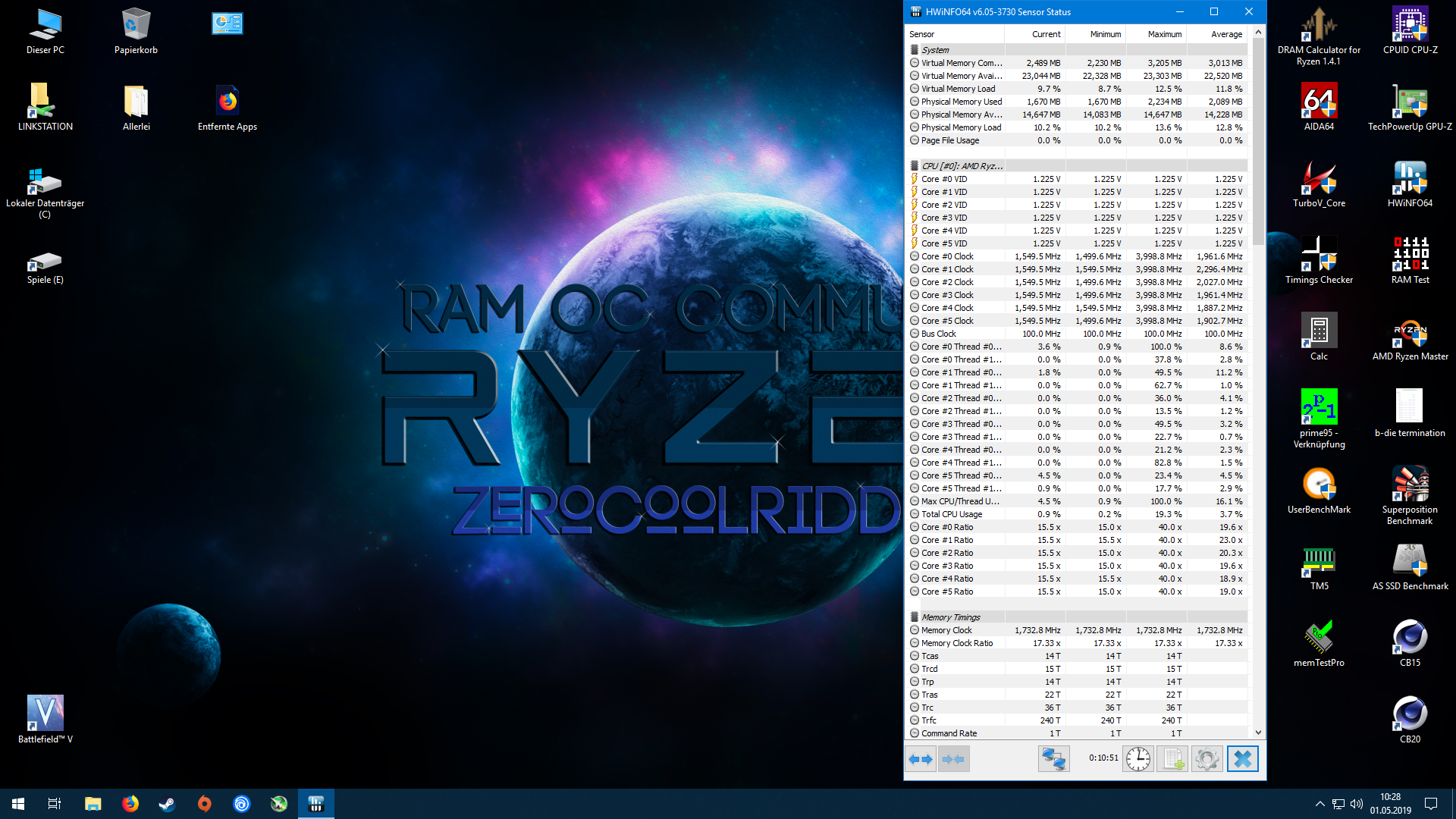Open HWiNFO sensor settings gear

click(x=1207, y=759)
